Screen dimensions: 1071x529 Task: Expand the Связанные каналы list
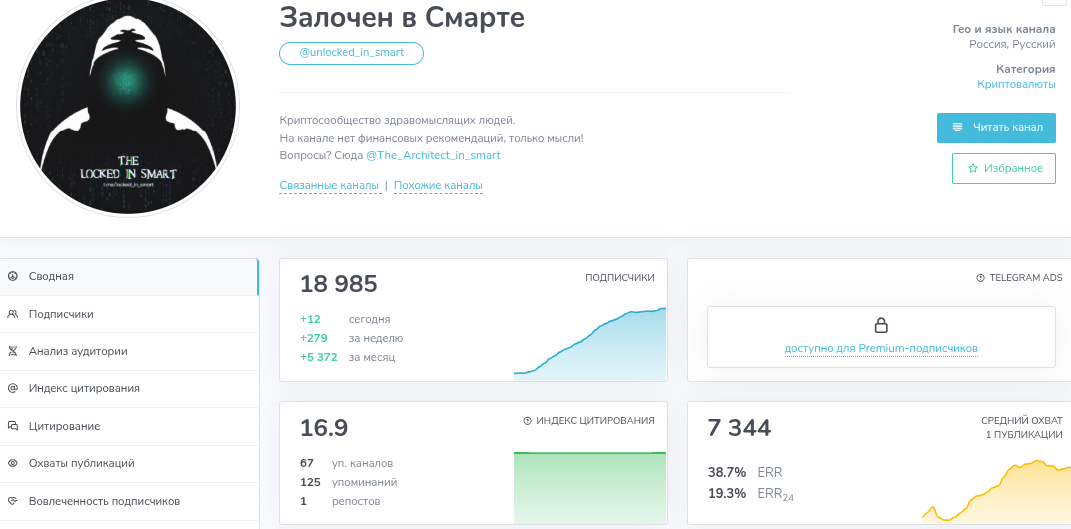point(329,186)
